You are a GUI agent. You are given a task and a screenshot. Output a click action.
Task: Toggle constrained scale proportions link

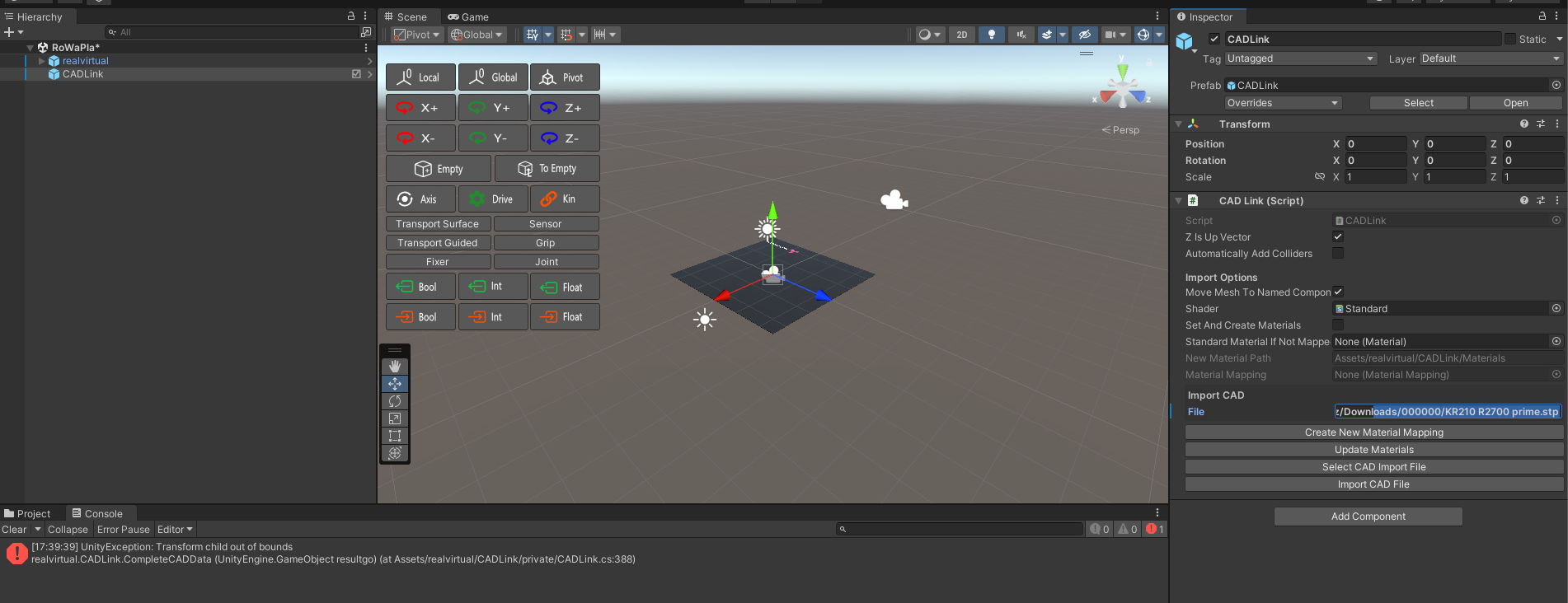(1320, 176)
